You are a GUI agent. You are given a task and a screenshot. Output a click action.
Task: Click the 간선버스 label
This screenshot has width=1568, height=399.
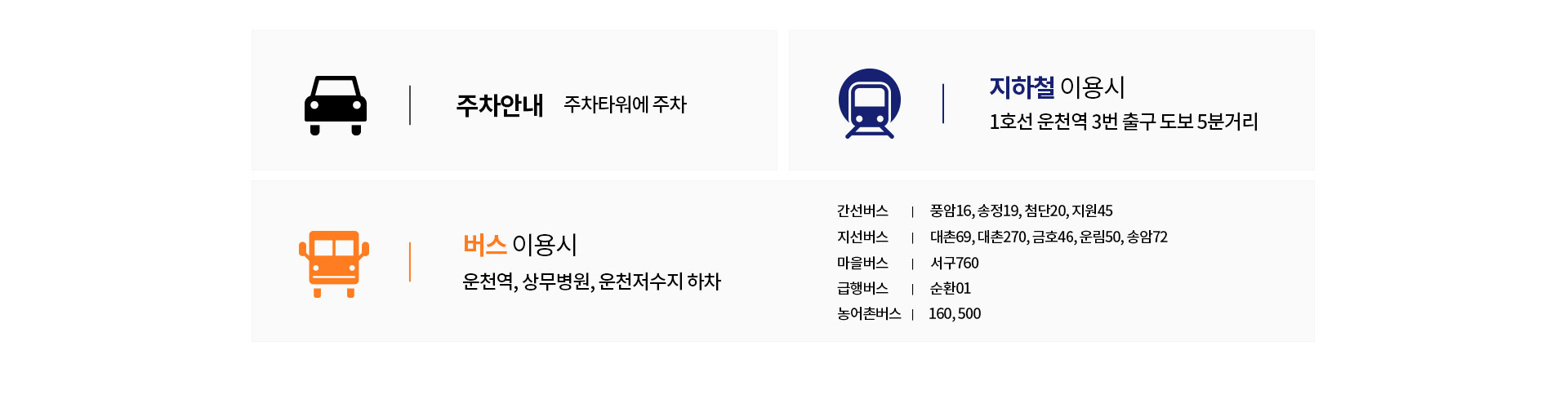coord(862,211)
